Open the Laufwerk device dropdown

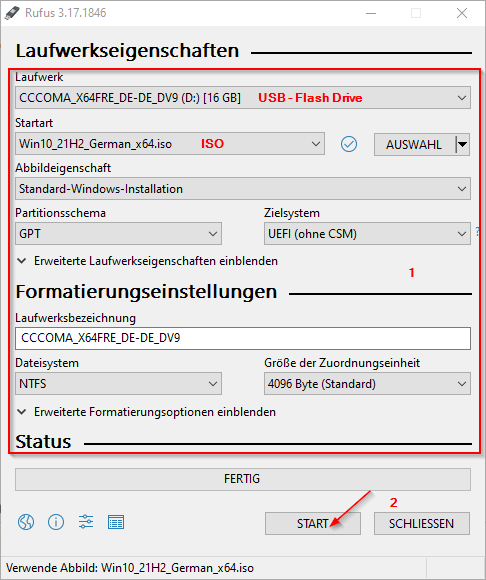pyautogui.click(x=243, y=98)
